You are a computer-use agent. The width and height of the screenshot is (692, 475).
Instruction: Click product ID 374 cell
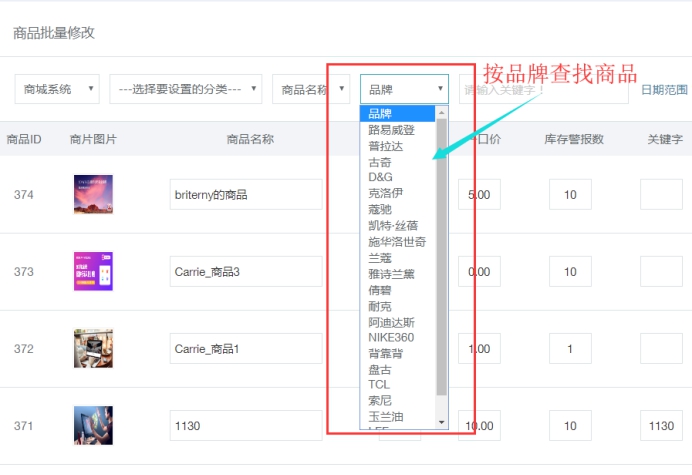(x=23, y=195)
